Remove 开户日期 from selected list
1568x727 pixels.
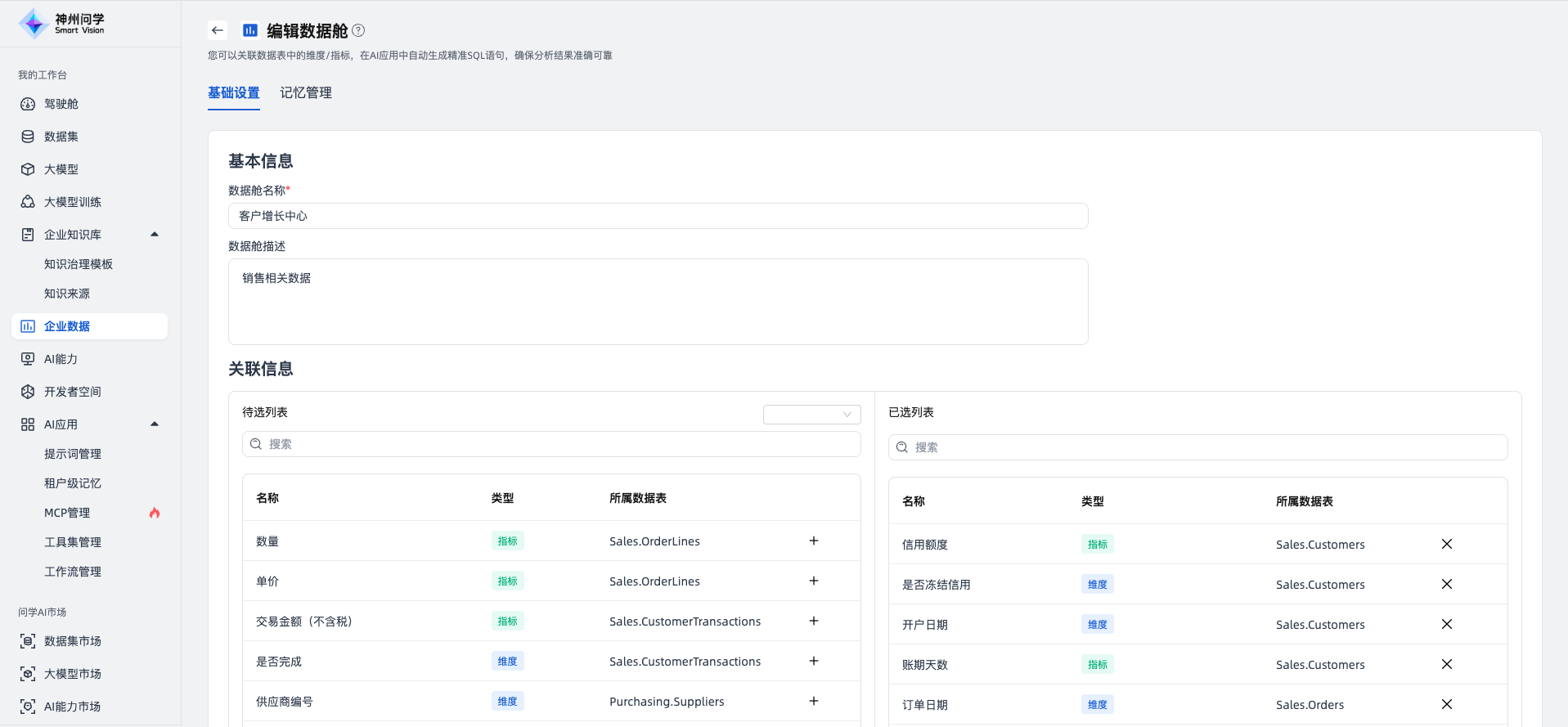(1447, 624)
